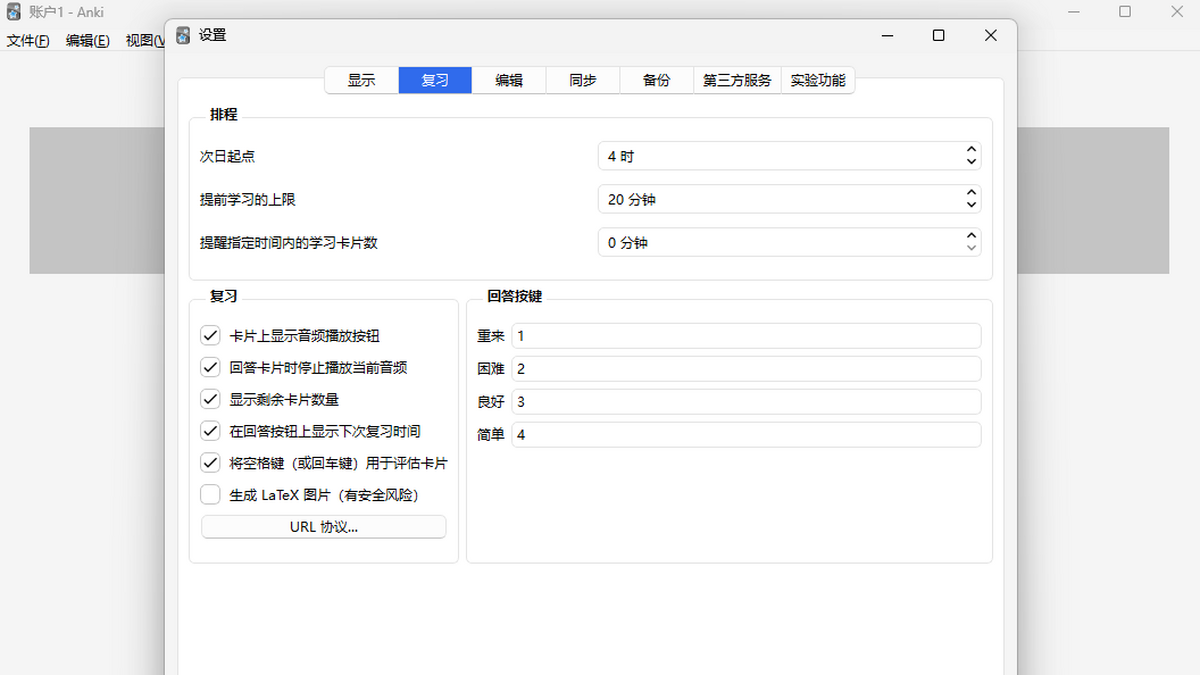Minimize the main Anki window

(x=1074, y=12)
